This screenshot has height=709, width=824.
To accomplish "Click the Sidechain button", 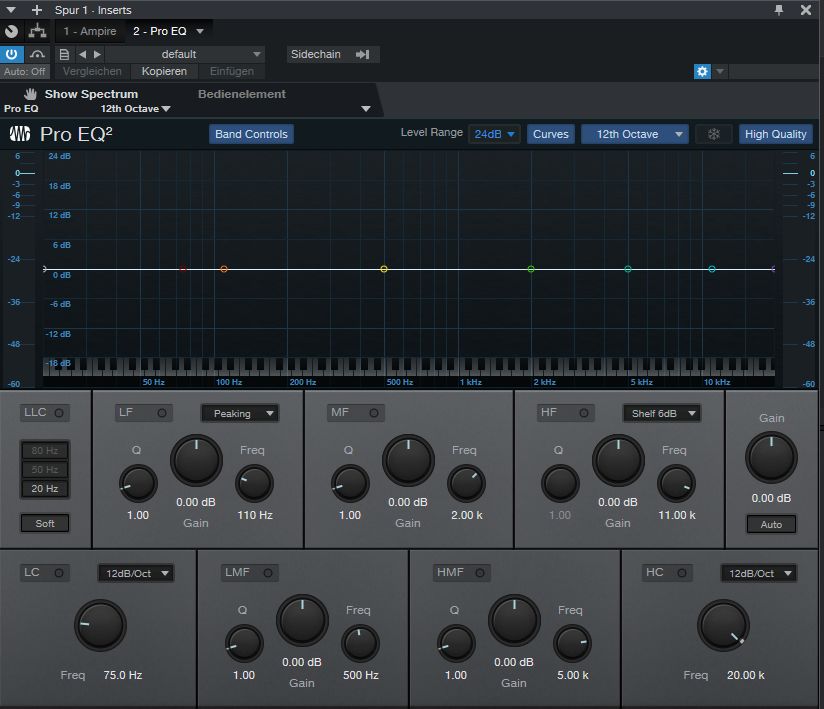I will coord(331,54).
